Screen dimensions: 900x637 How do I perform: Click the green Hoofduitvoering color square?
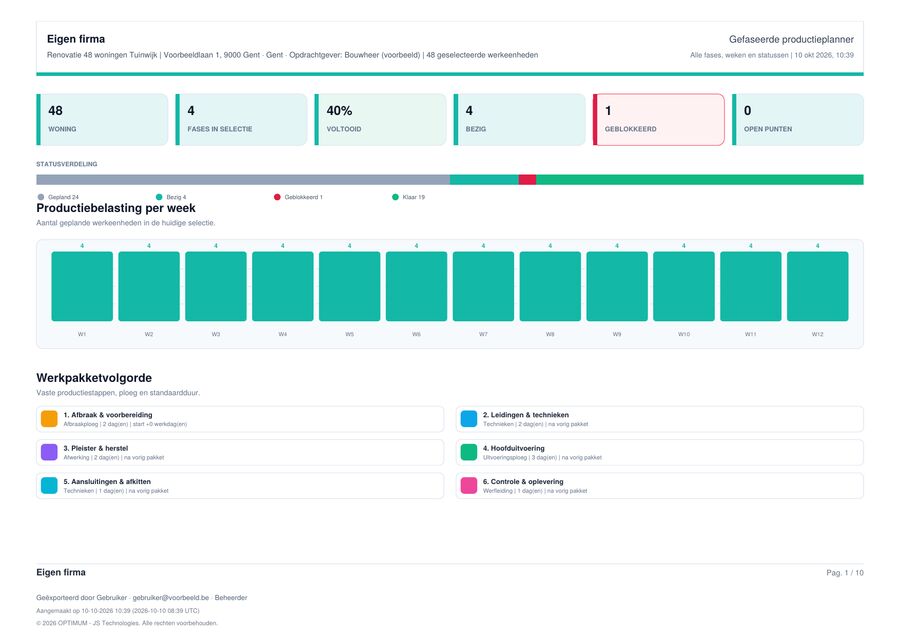(469, 452)
